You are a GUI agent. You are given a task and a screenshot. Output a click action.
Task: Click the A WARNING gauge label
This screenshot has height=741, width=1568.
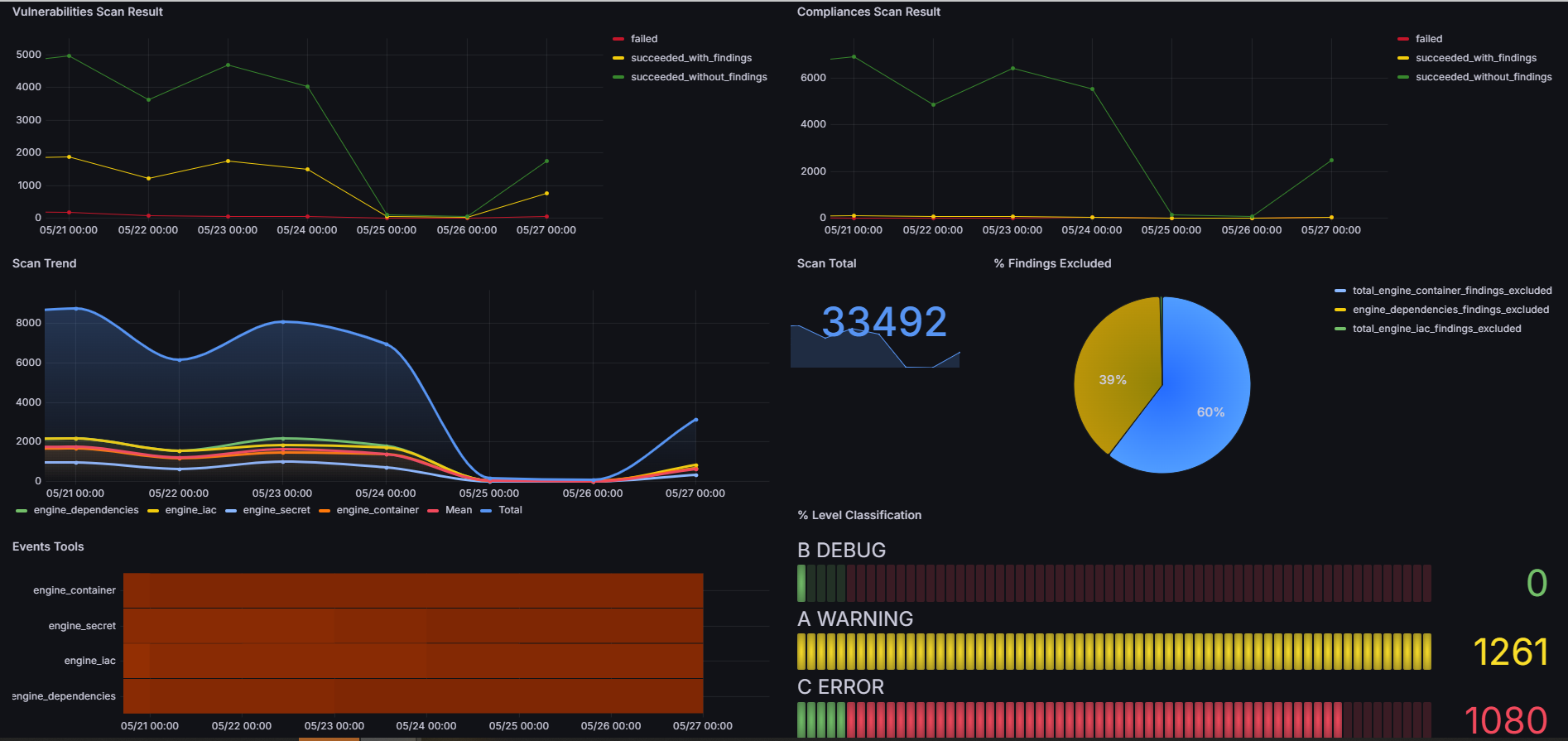[x=855, y=618]
